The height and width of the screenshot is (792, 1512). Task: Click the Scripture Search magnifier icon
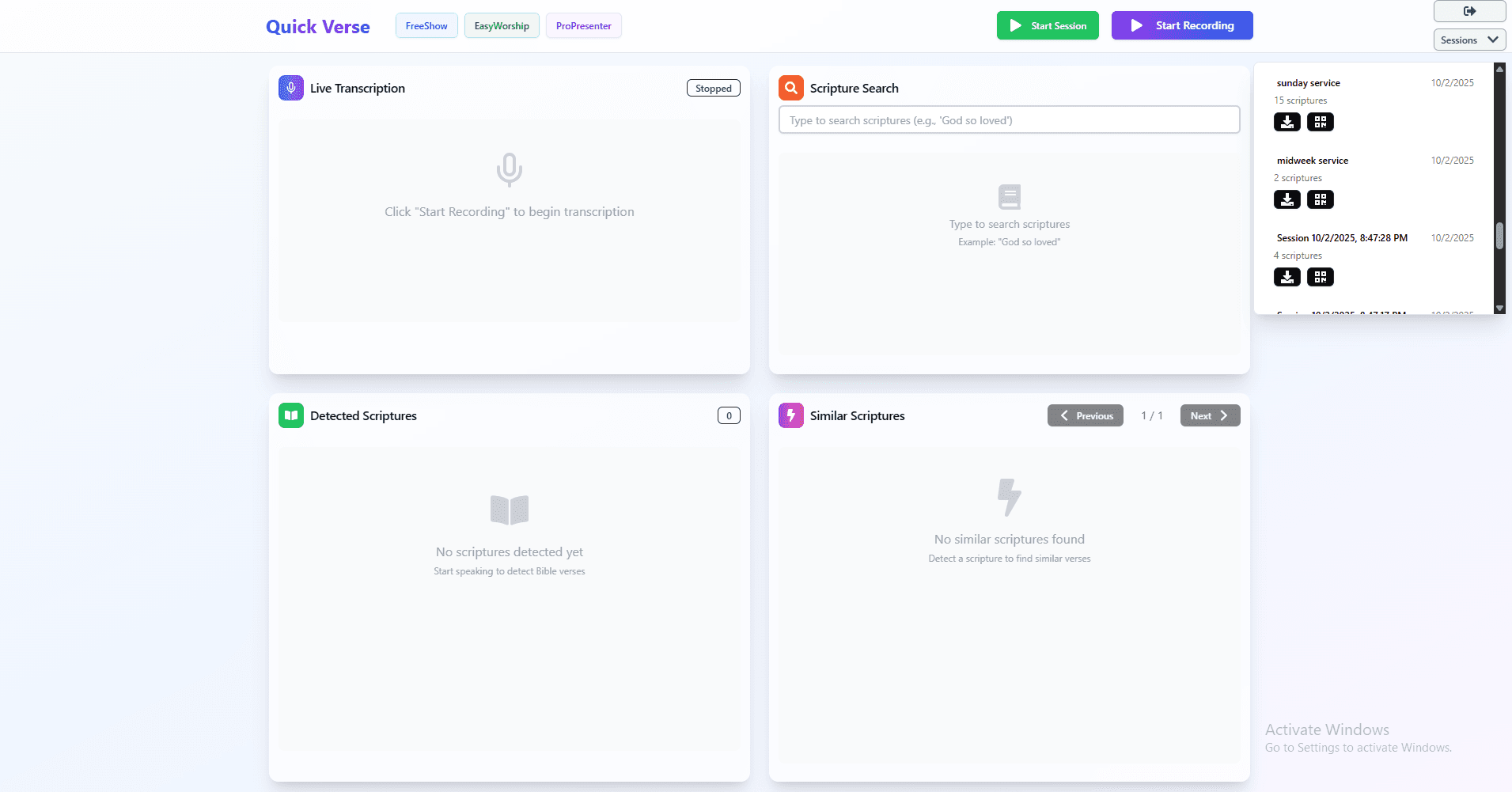point(790,88)
